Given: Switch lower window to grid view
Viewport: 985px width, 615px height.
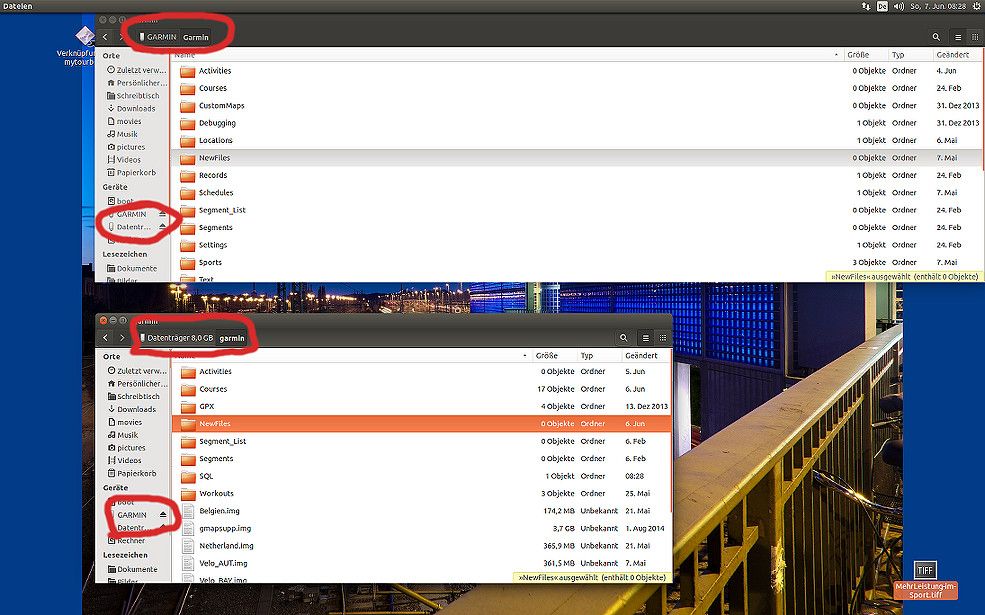Looking at the screenshot, I should [x=662, y=338].
